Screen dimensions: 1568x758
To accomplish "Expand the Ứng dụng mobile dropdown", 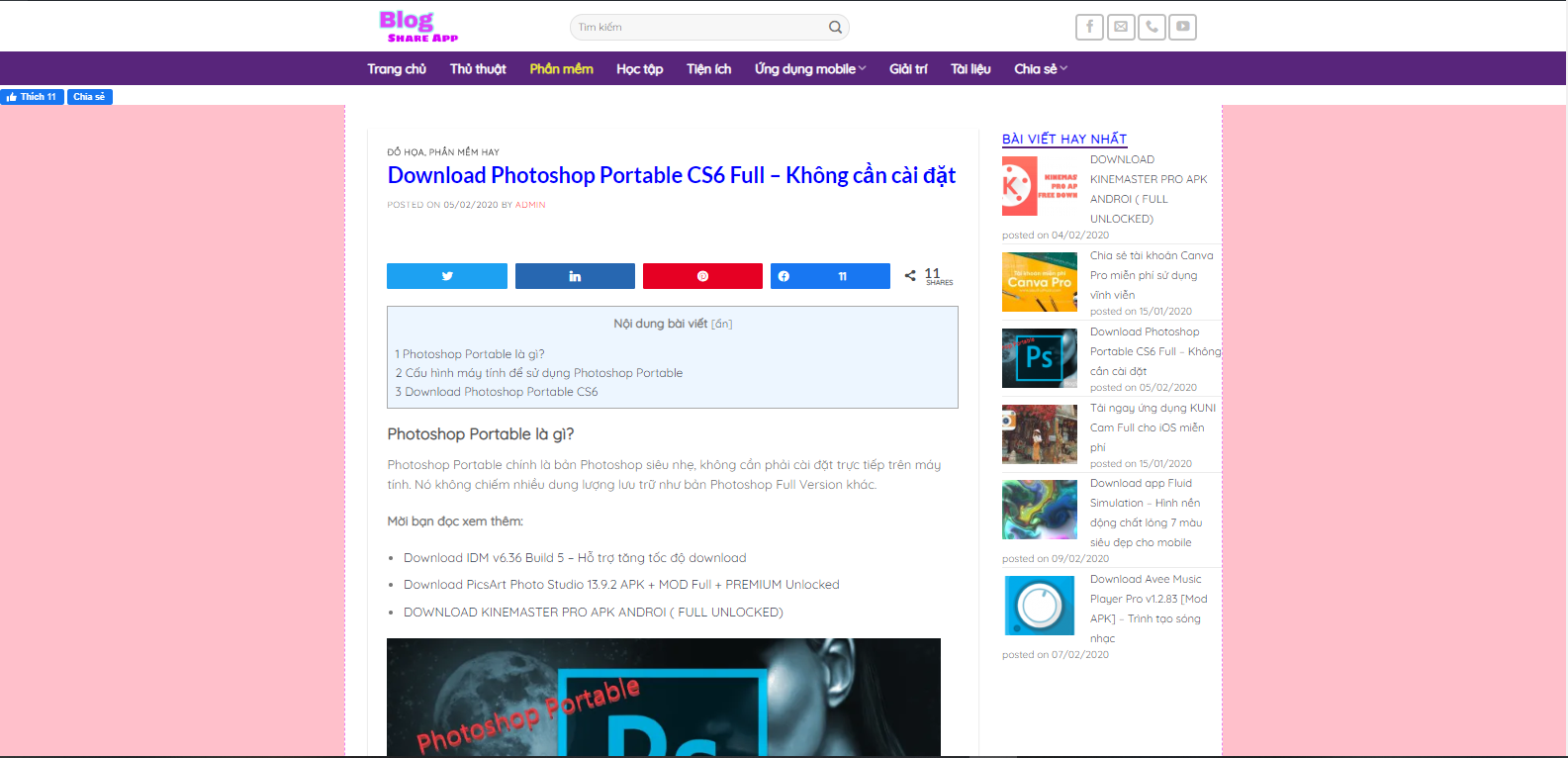I will 810,69.
